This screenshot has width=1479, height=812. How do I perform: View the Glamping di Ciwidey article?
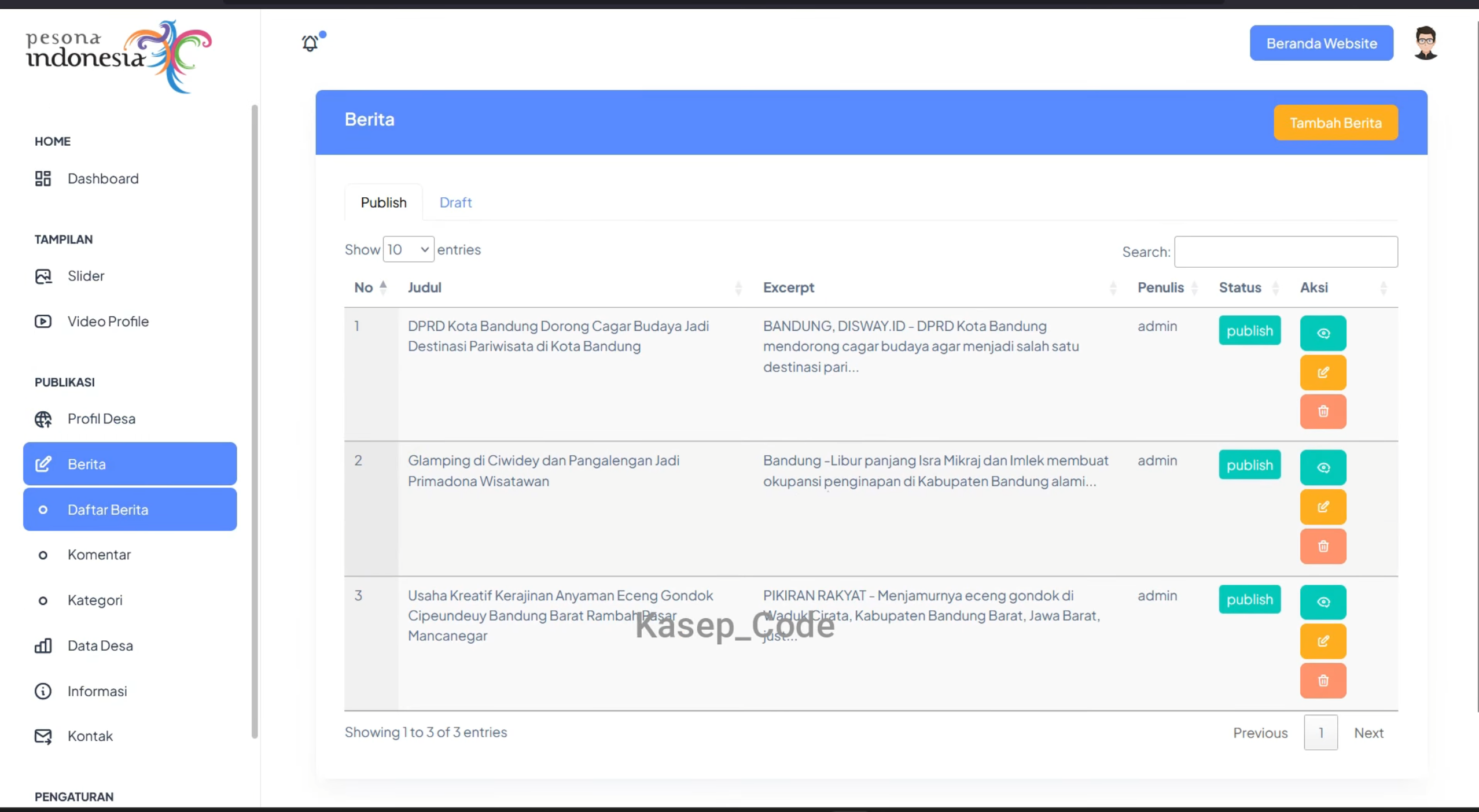1323,467
